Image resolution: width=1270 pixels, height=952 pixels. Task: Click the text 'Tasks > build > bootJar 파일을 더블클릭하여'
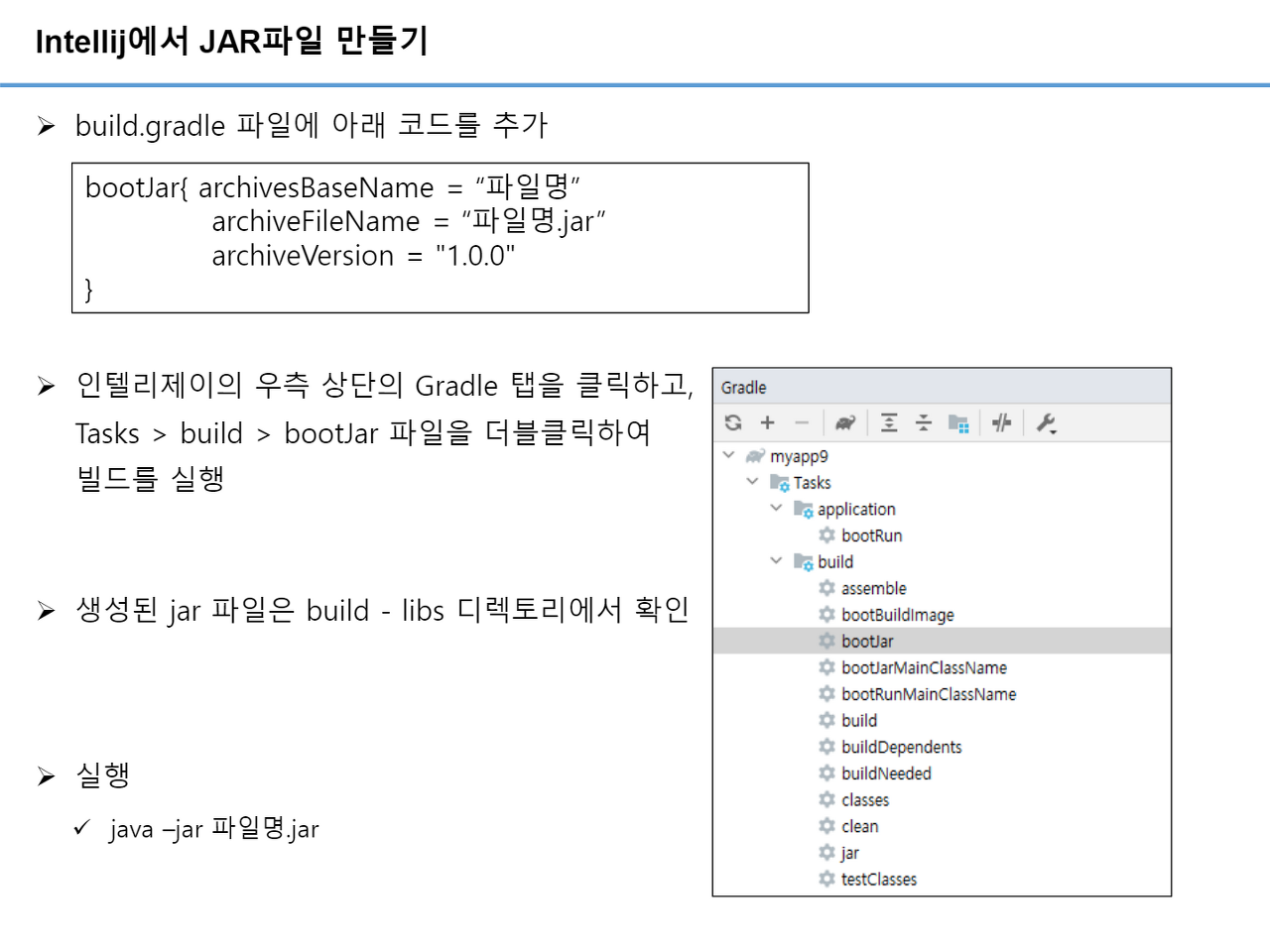(x=363, y=433)
